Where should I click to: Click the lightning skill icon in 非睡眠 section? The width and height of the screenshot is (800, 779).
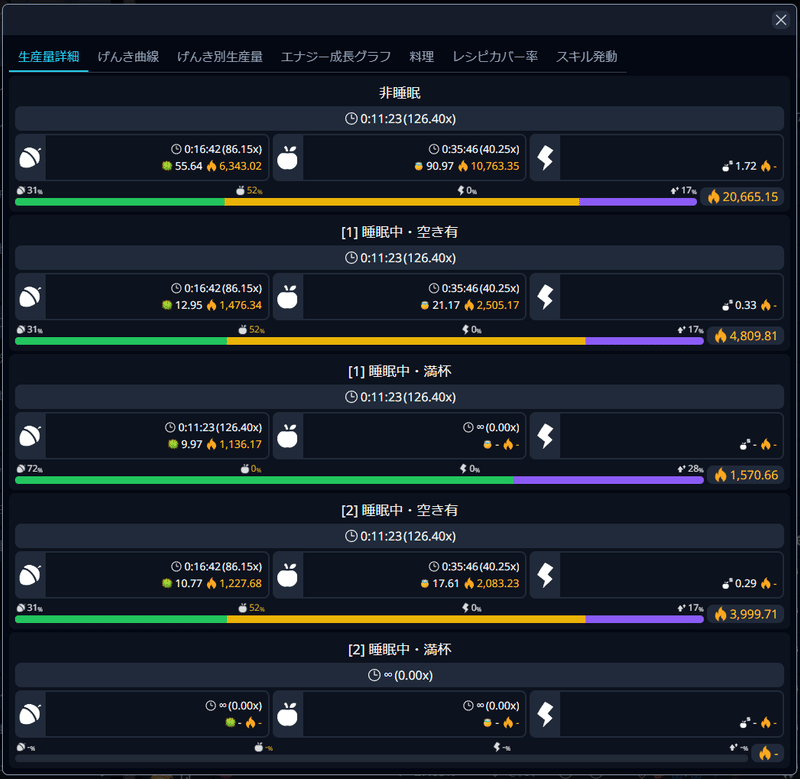544,158
